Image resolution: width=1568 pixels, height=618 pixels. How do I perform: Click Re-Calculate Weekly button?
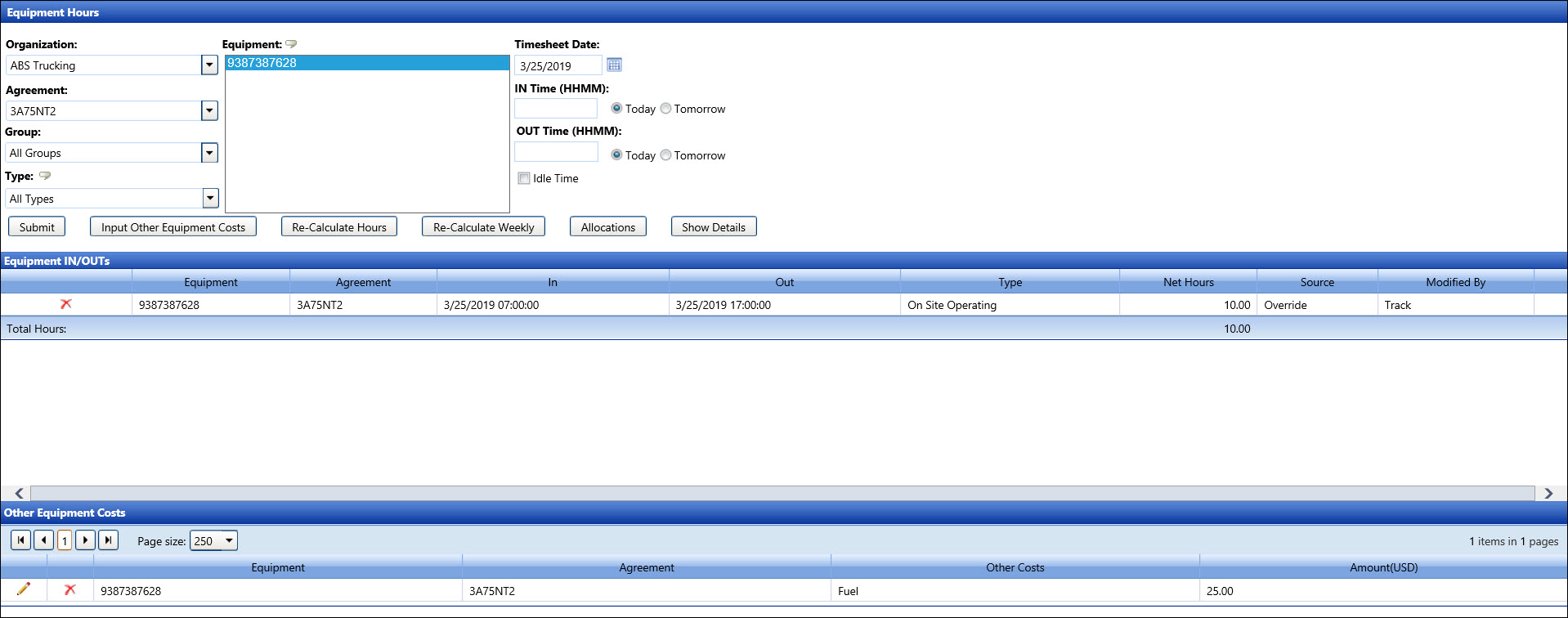click(x=483, y=227)
